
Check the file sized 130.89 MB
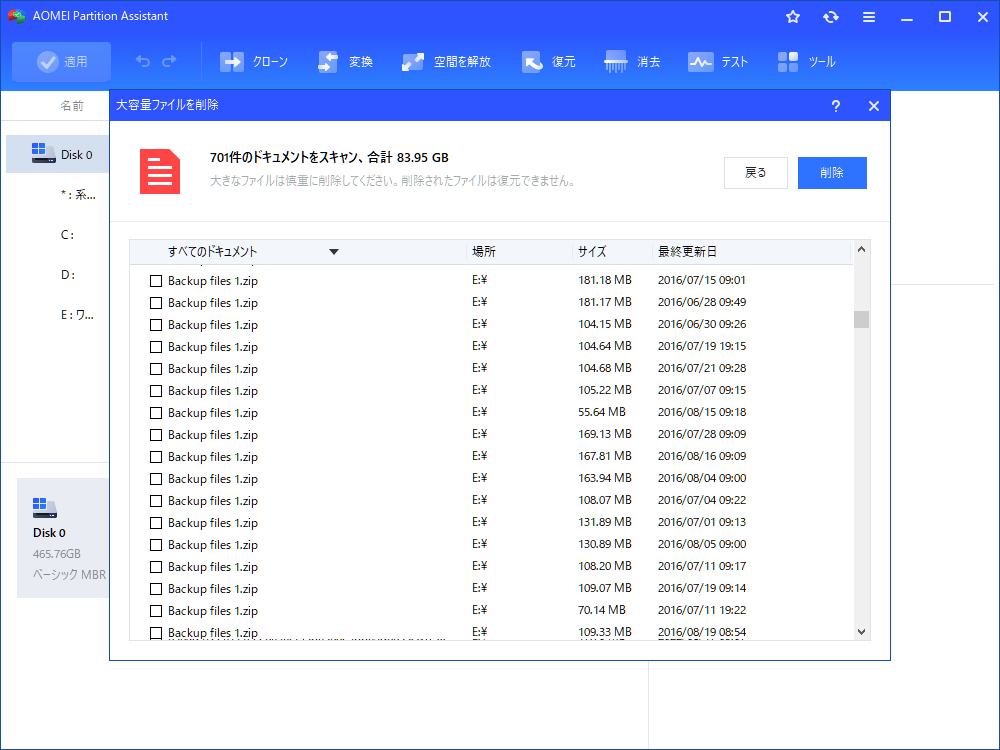pyautogui.click(x=156, y=545)
